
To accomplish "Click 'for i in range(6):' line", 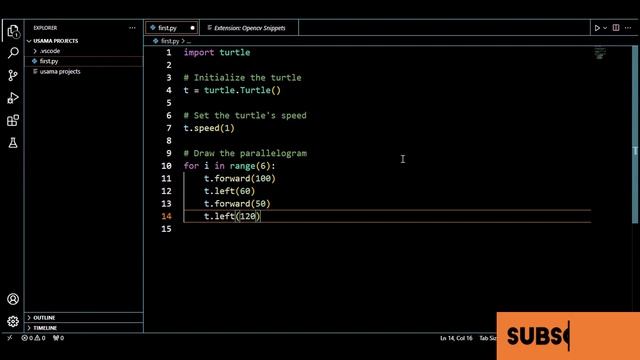I will point(229,166).
